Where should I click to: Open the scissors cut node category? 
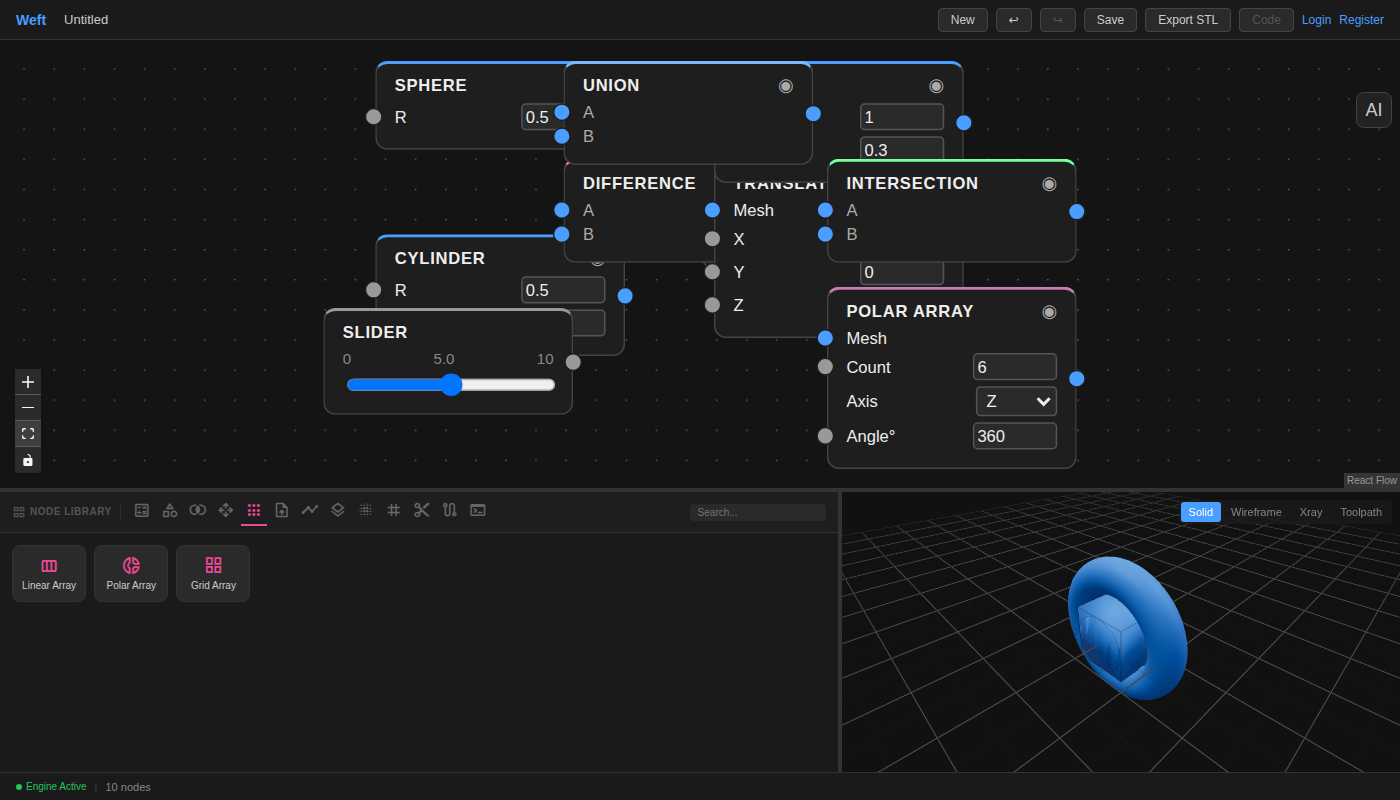(421, 510)
